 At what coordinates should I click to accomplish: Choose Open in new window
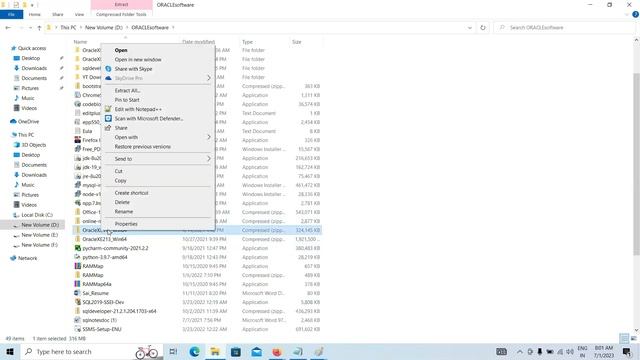(138, 60)
